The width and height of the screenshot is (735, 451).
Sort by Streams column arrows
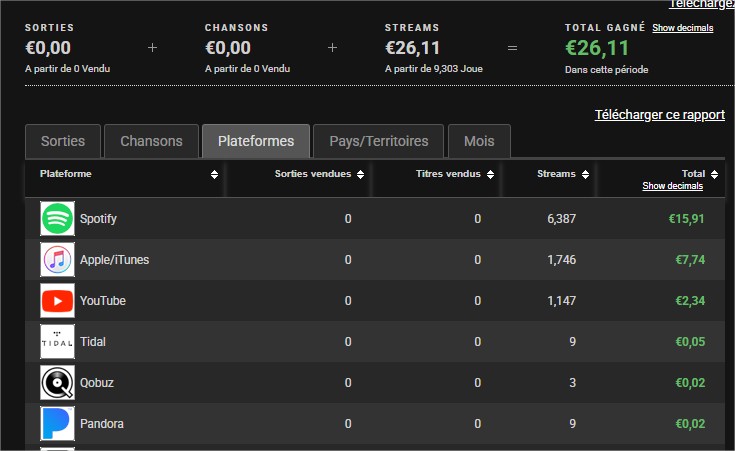pyautogui.click(x=585, y=174)
